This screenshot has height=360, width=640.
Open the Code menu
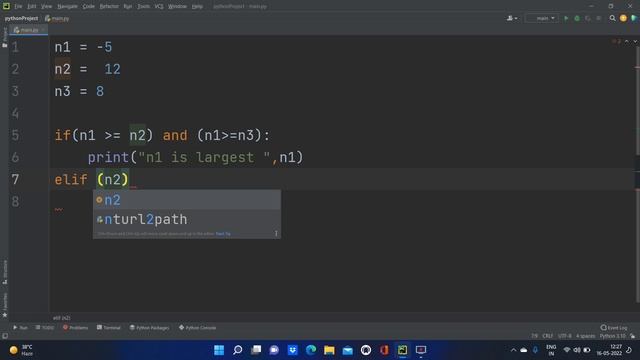point(89,7)
